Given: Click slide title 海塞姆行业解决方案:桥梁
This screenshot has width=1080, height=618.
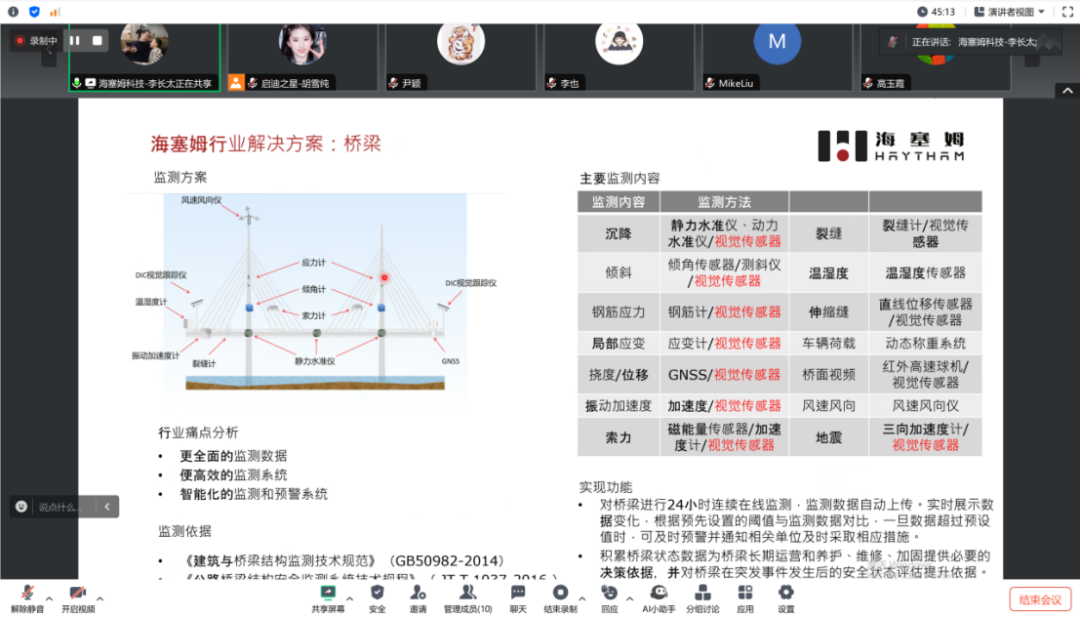Looking at the screenshot, I should pyautogui.click(x=266, y=143).
